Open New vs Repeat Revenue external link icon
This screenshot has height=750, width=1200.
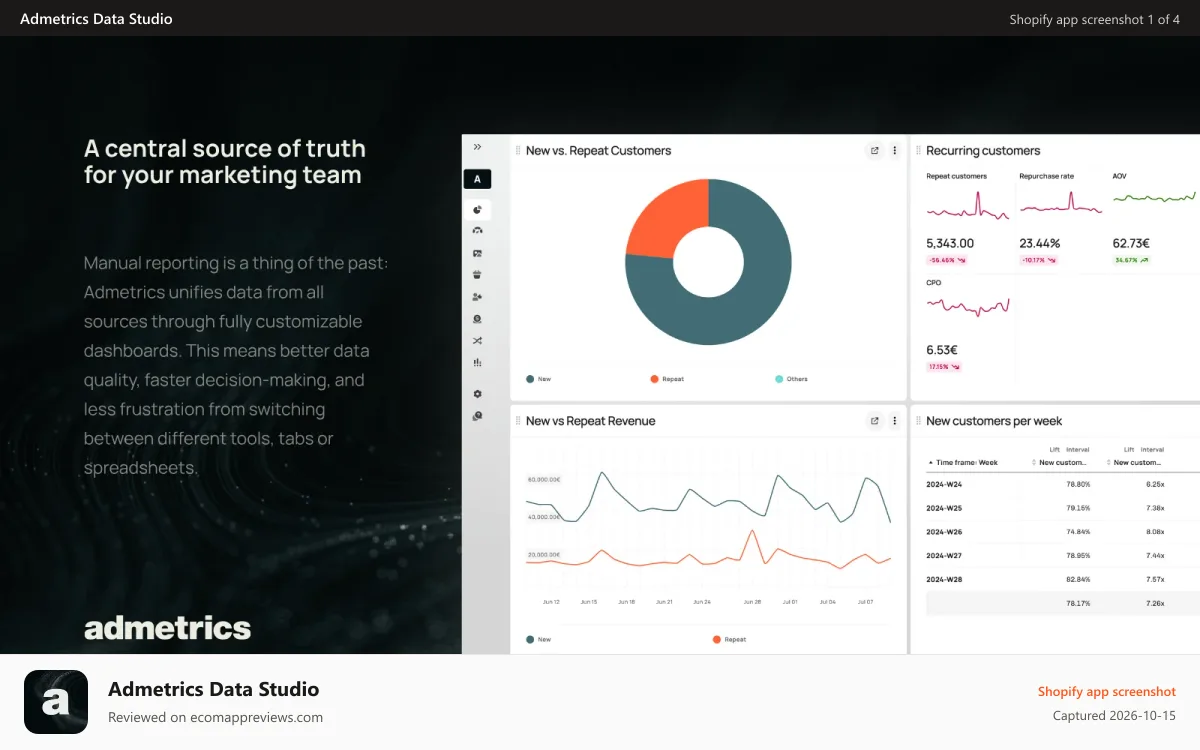[874, 421]
